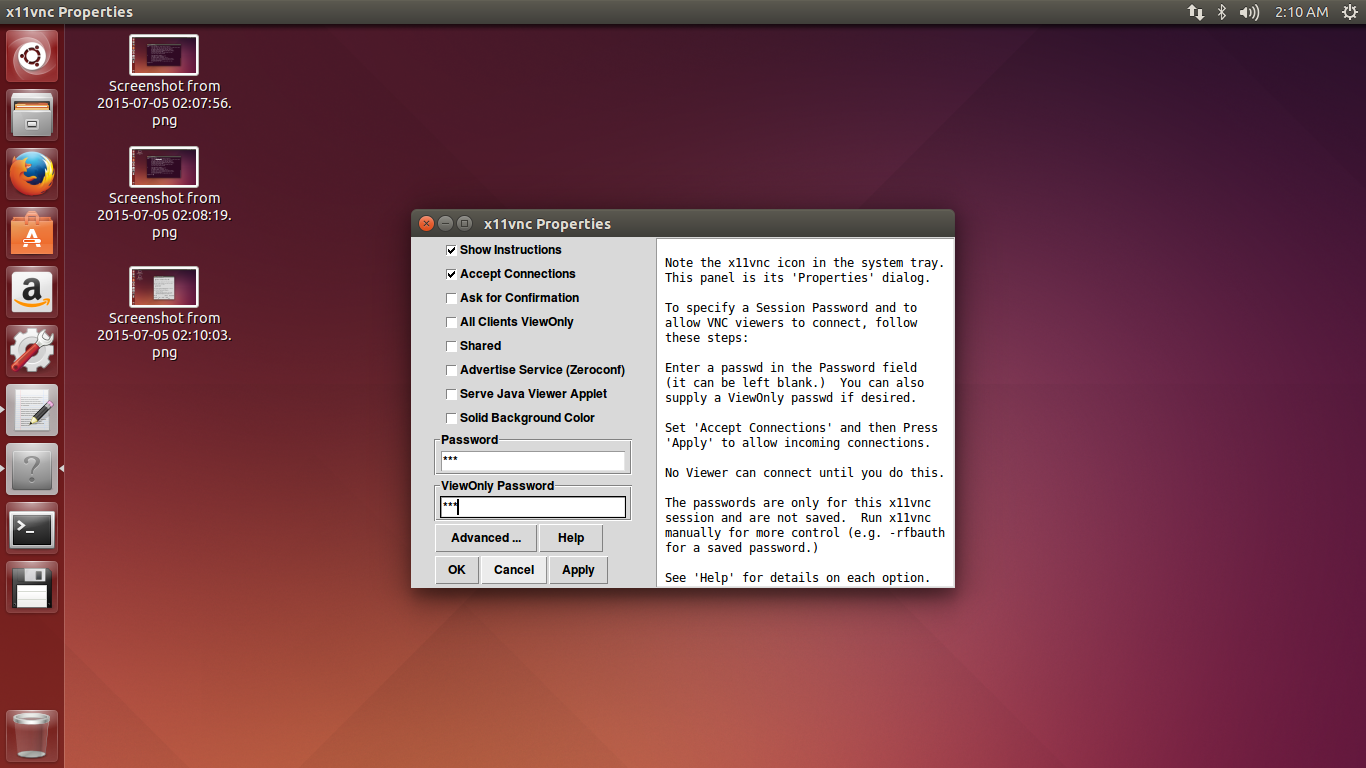
Task: Focus the ViewOnly Password field
Action: pos(533,507)
